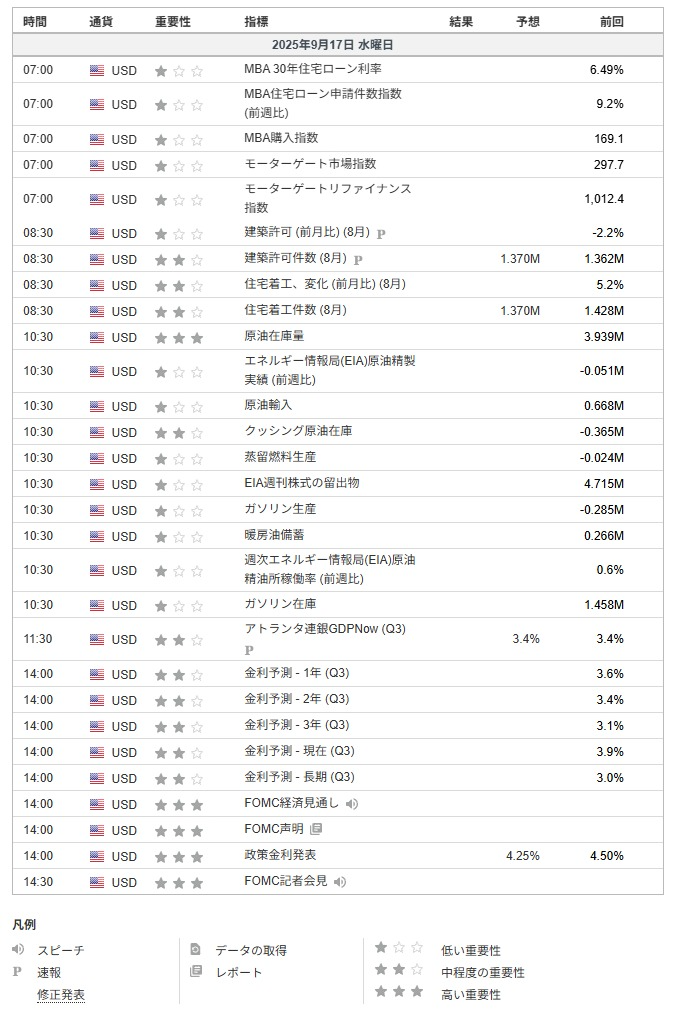
Task: Open the クッシング原油在庫 indicator link
Action: pyautogui.click(x=298, y=431)
